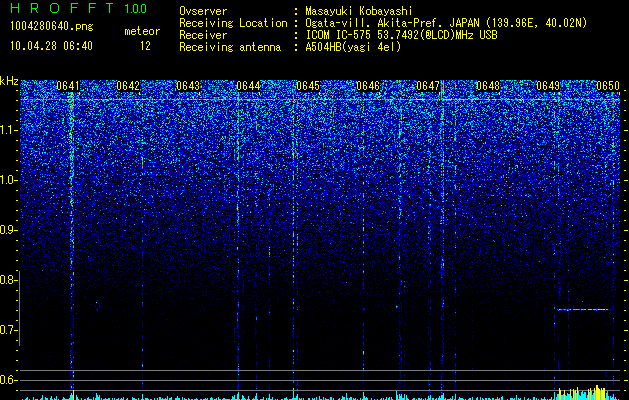Click the kHz axis unit label
629x400 pixels.
coord(9,81)
